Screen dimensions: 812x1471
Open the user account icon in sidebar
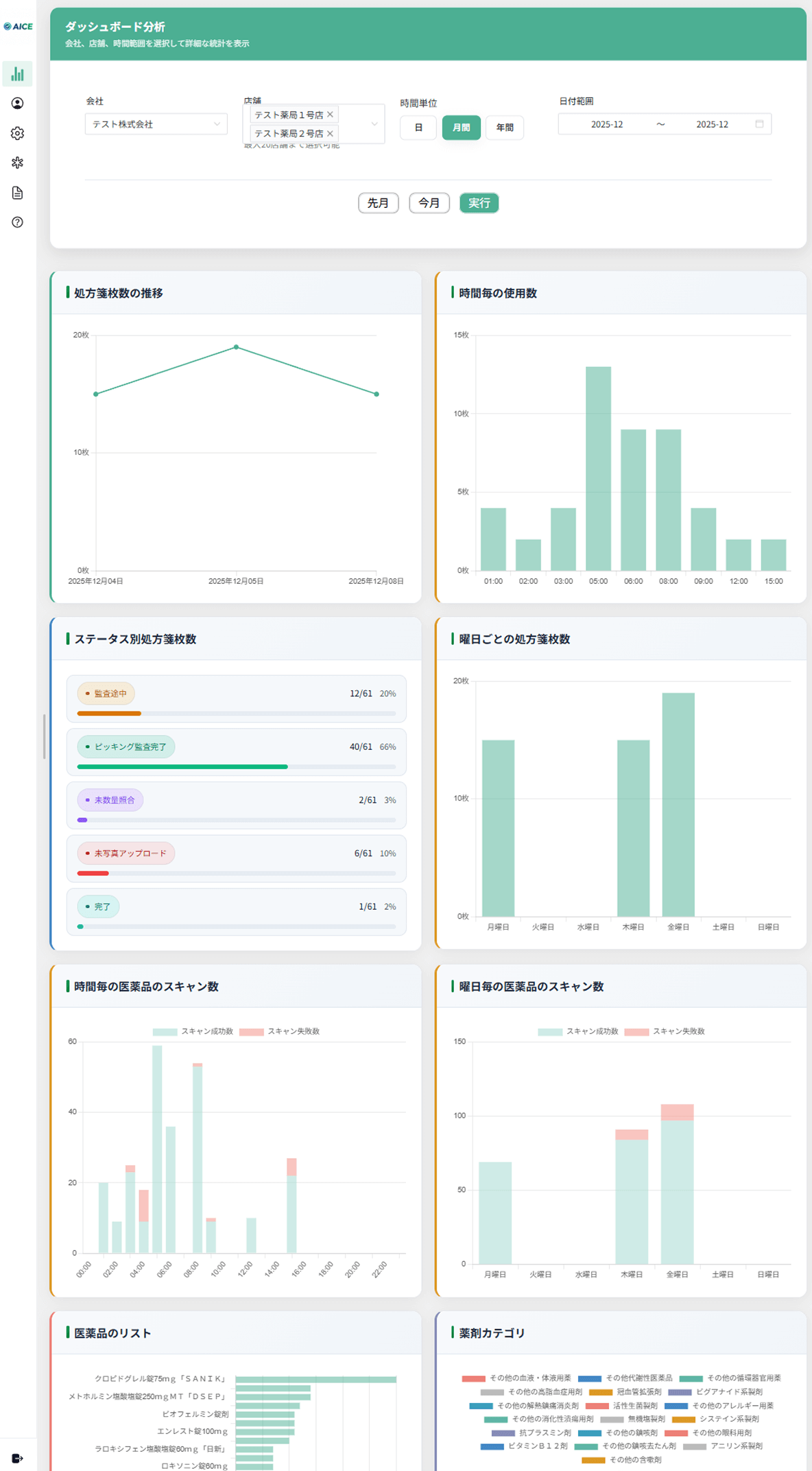(18, 104)
